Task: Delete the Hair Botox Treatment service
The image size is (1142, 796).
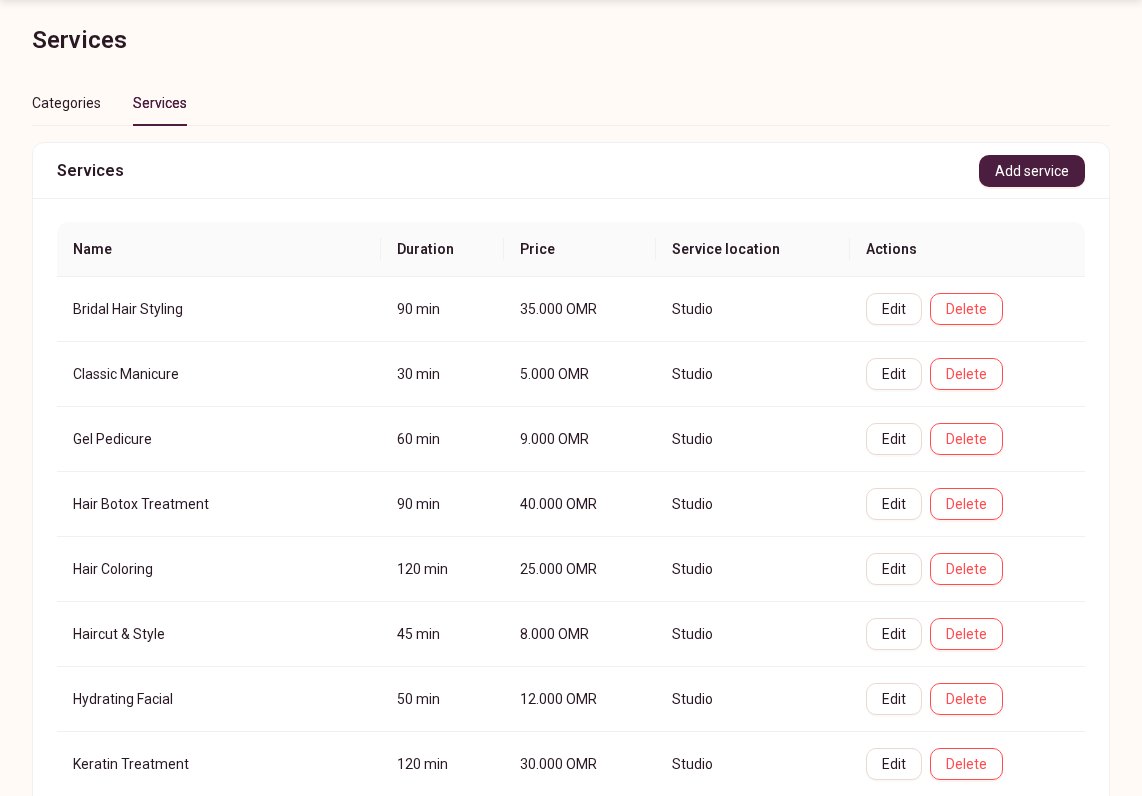Action: 966,504
